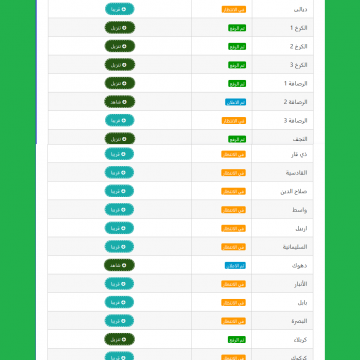Click the coming-soon button for ديالى
Viewport: 360px width, 360px height.
[x=120, y=9]
